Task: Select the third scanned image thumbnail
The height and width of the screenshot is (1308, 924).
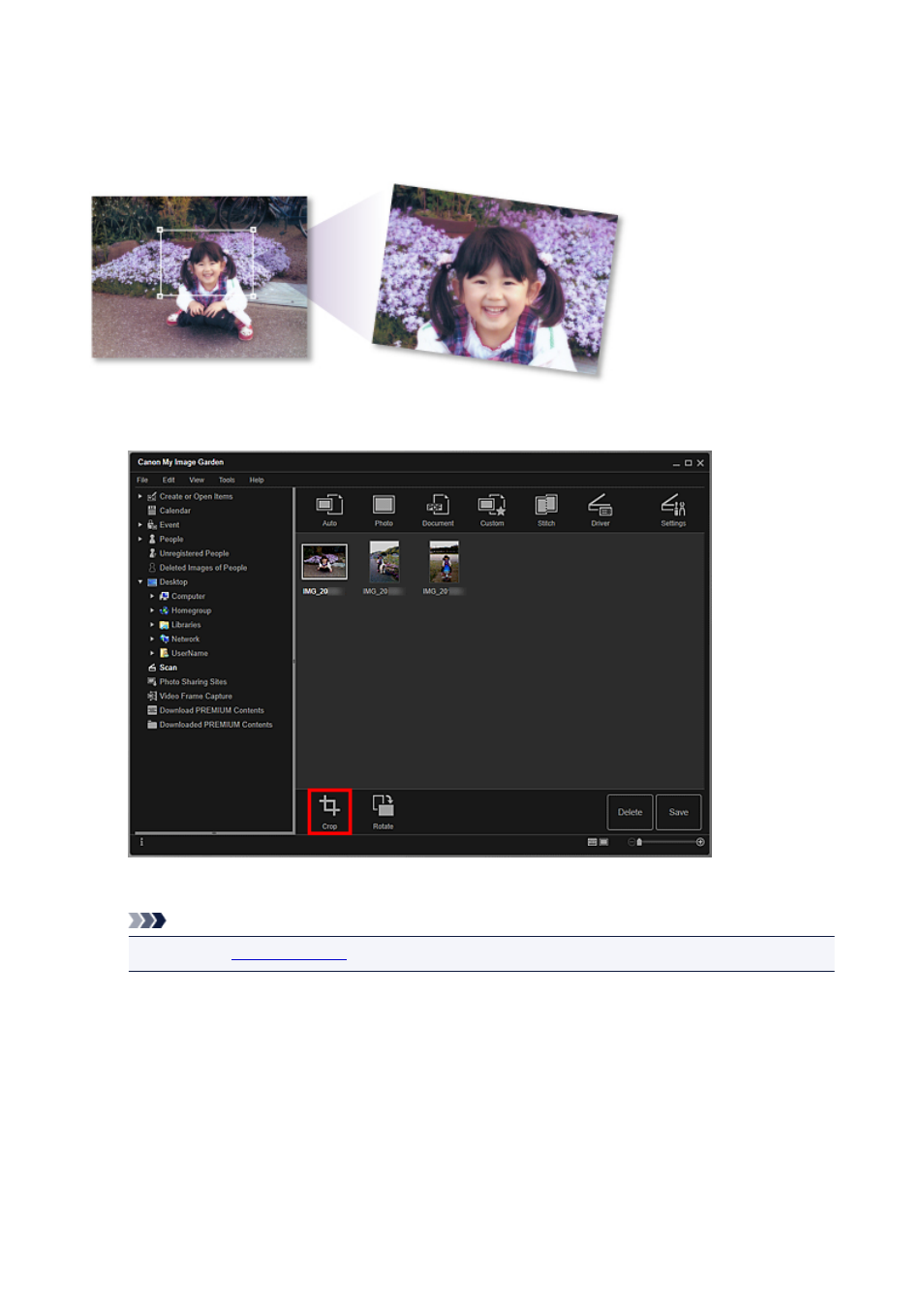Action: point(444,561)
